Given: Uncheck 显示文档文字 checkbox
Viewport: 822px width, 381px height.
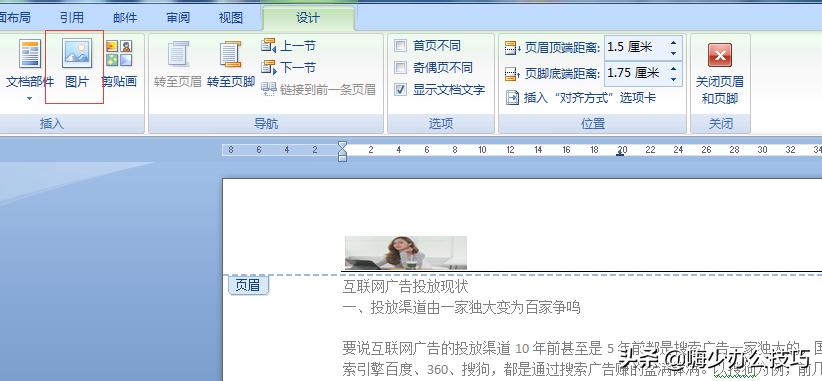Looking at the screenshot, I should [x=401, y=90].
